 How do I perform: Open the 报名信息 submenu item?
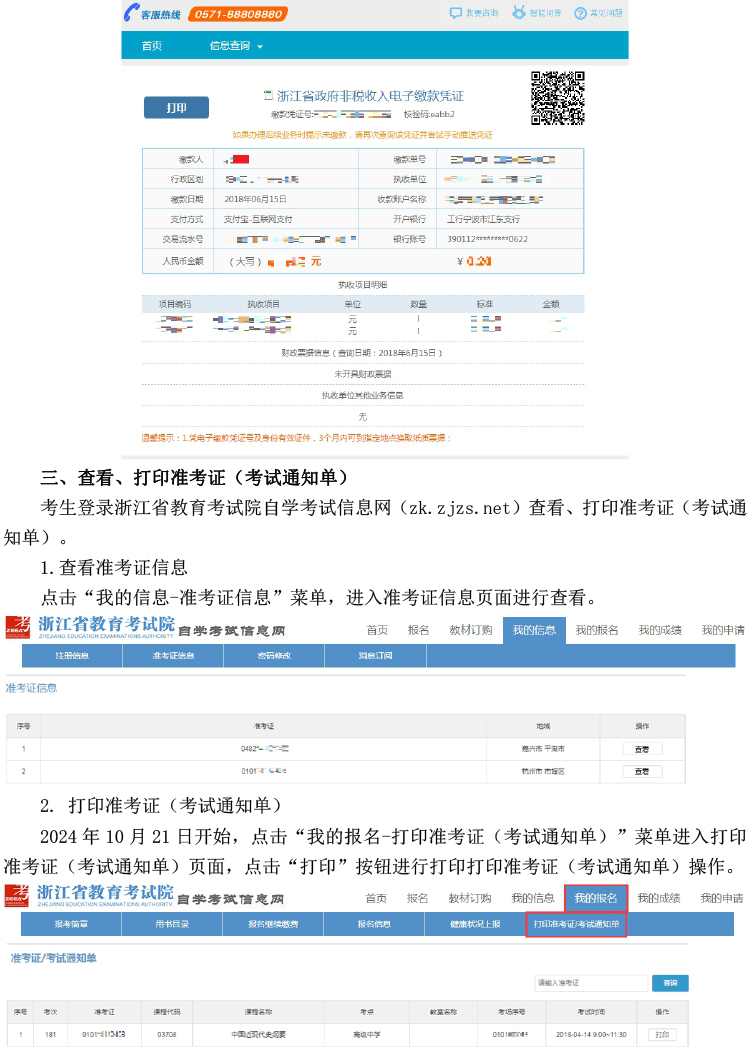coord(374,924)
